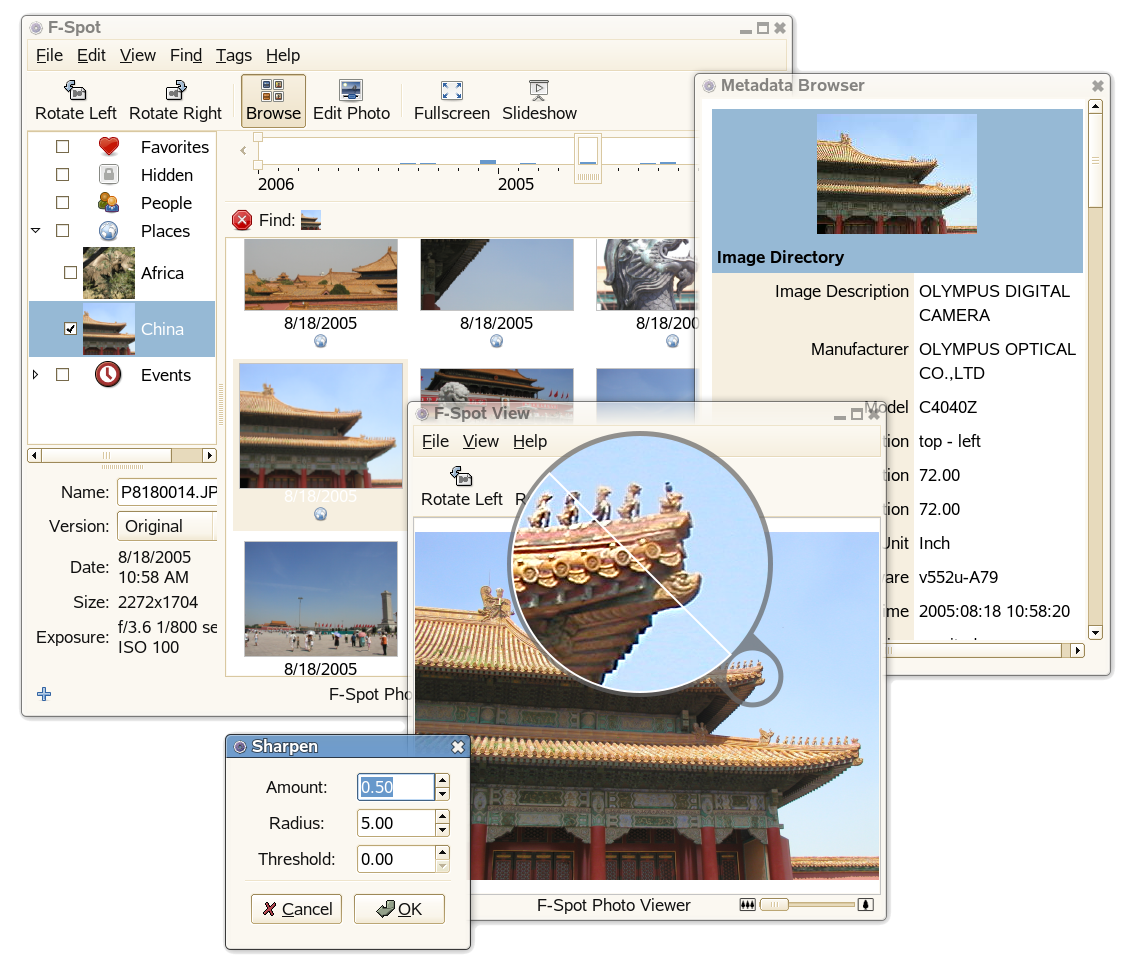Click zoom-out icon in F-Spot View status bar
1142x967 pixels.
click(x=747, y=904)
